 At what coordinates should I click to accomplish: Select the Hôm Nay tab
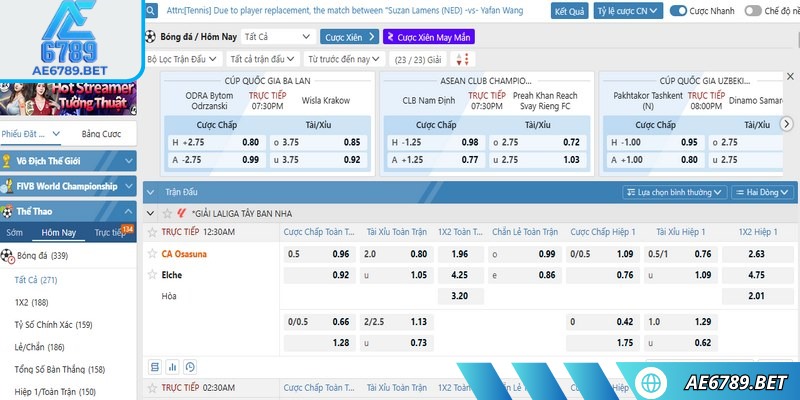click(59, 233)
